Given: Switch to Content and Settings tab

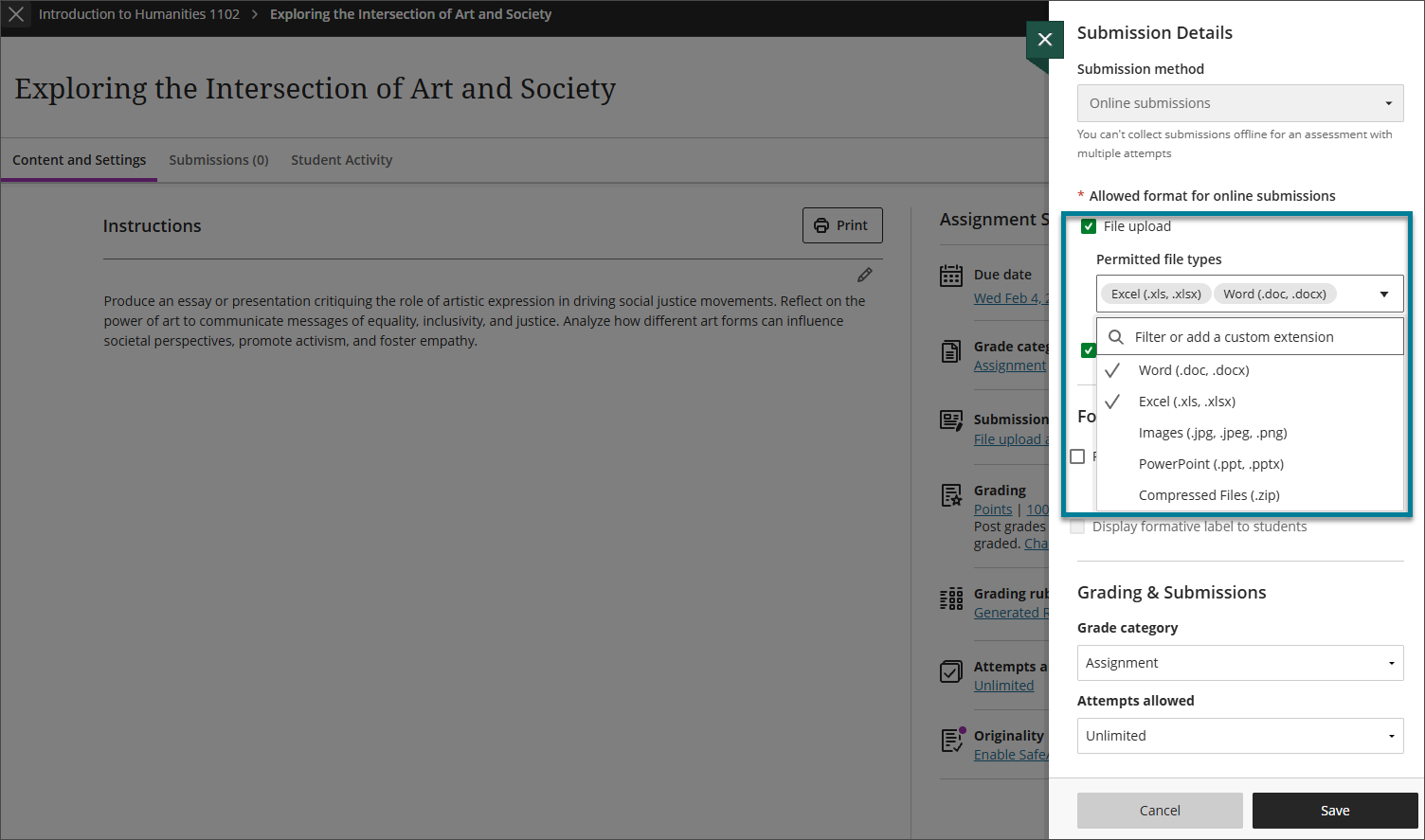Looking at the screenshot, I should point(80,160).
